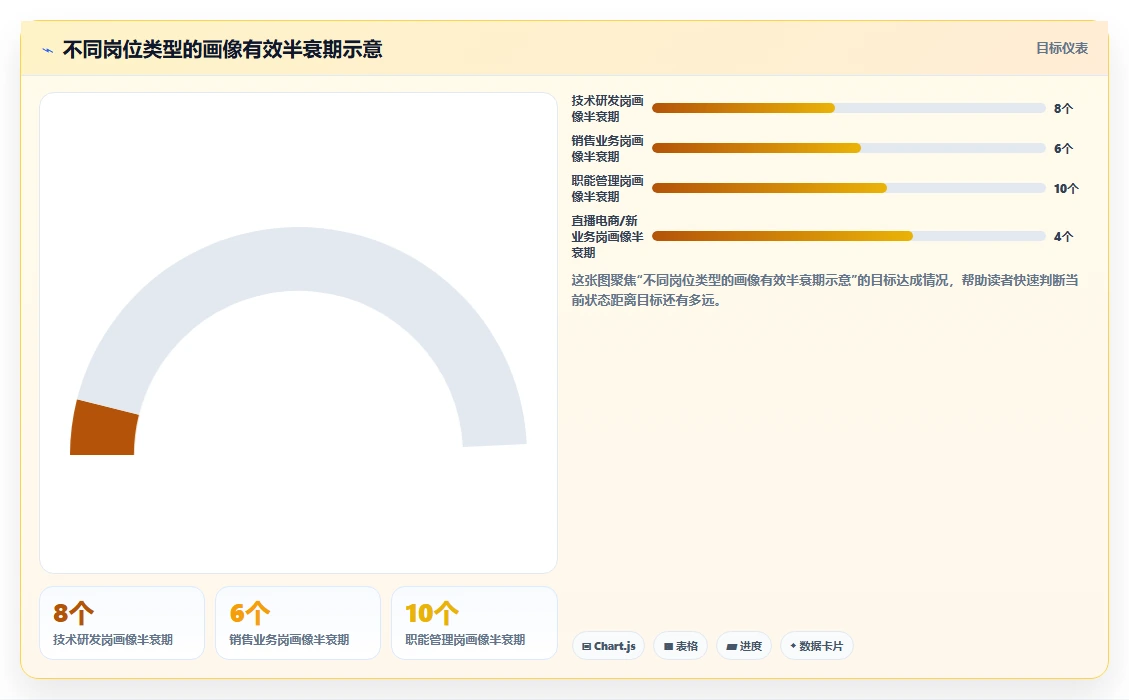Screen dimensions: 1129x700
Task: Click the 目标仪表 label in header
Action: (x=1061, y=48)
